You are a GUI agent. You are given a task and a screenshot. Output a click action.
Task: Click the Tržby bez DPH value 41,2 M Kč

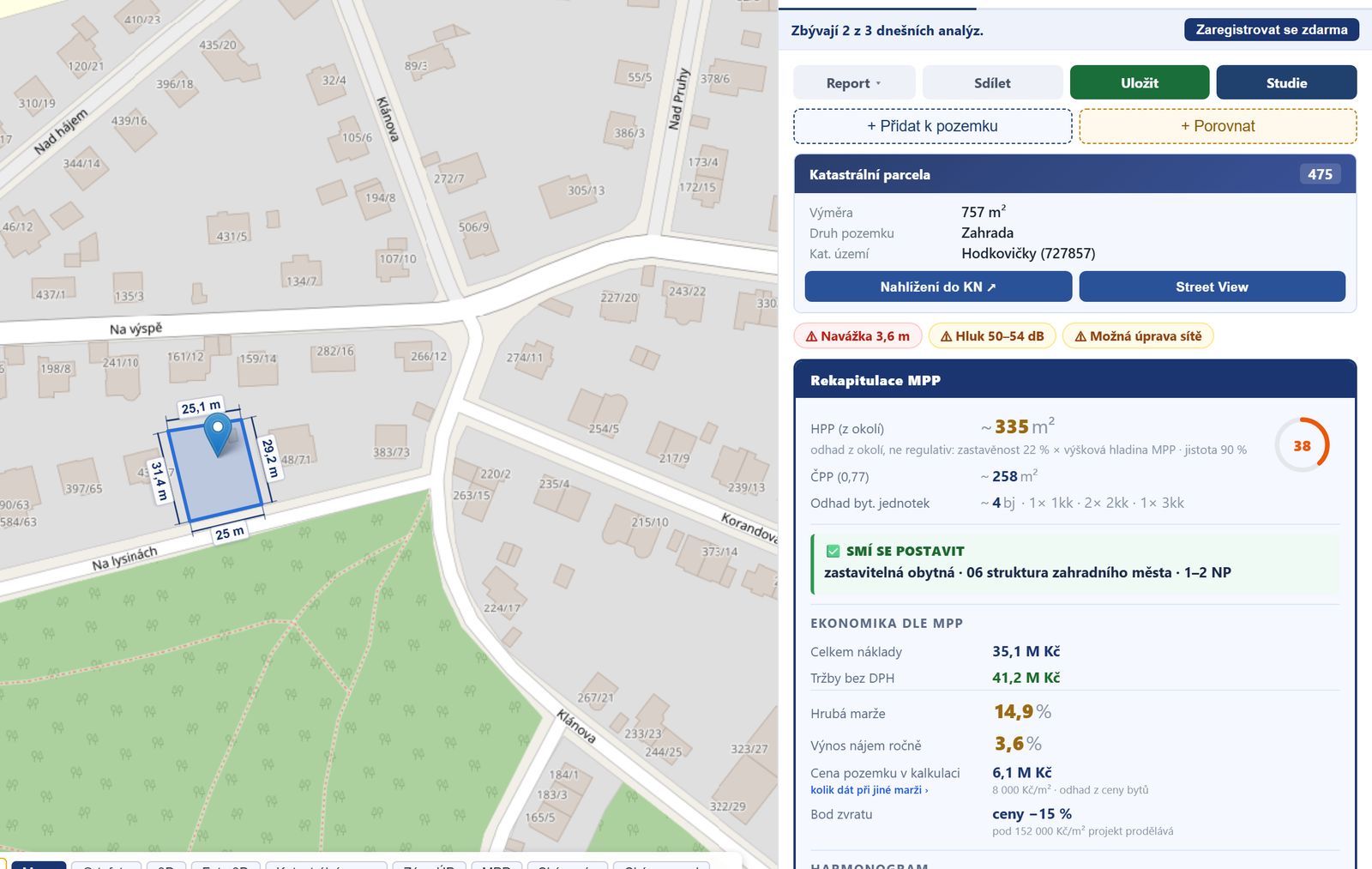pos(1026,678)
